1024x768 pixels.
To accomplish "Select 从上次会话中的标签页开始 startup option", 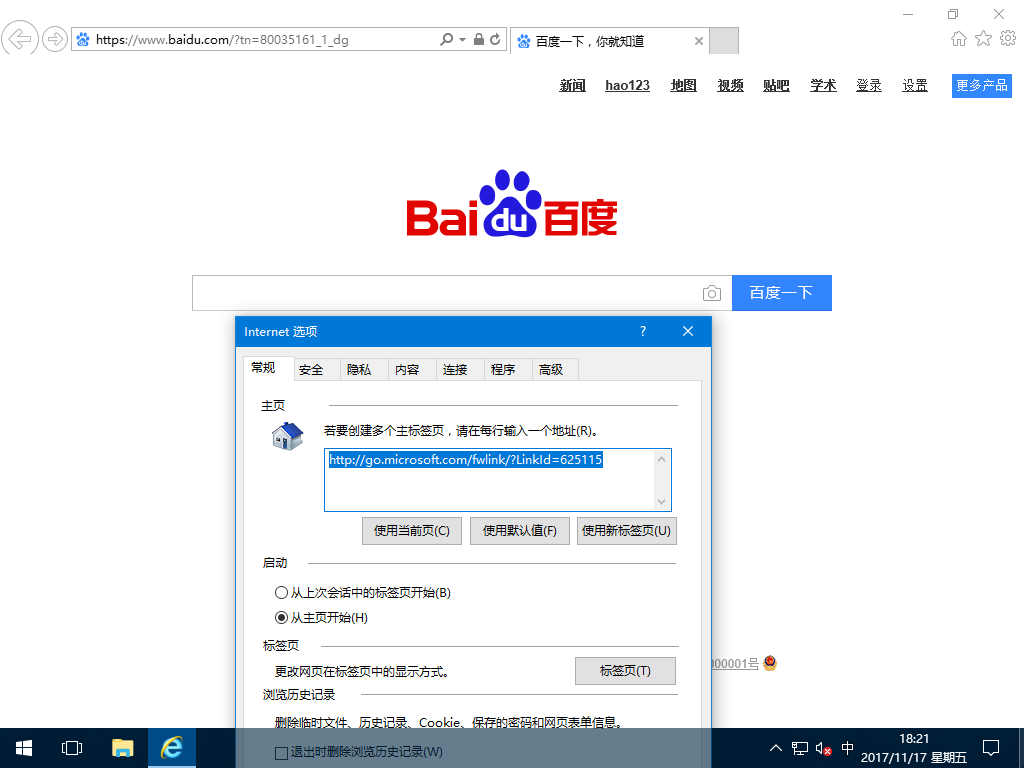I will (282, 592).
